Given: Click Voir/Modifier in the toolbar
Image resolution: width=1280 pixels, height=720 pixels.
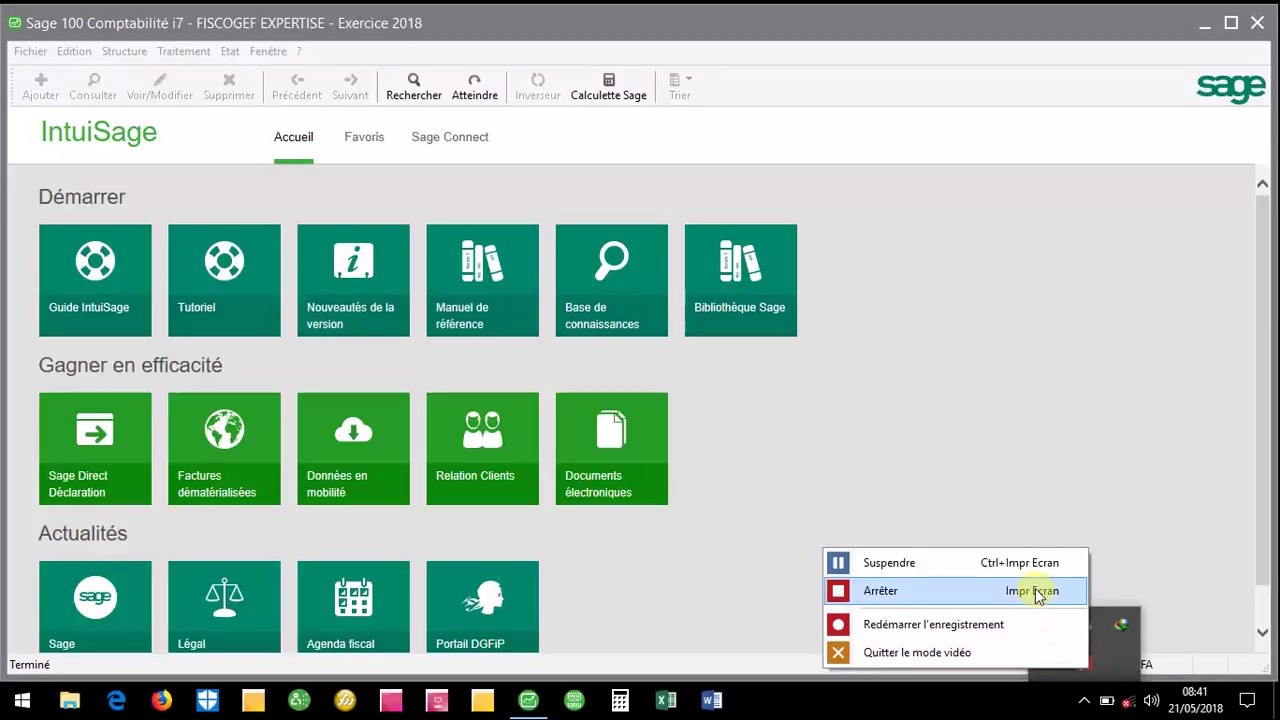Looking at the screenshot, I should click(x=160, y=86).
